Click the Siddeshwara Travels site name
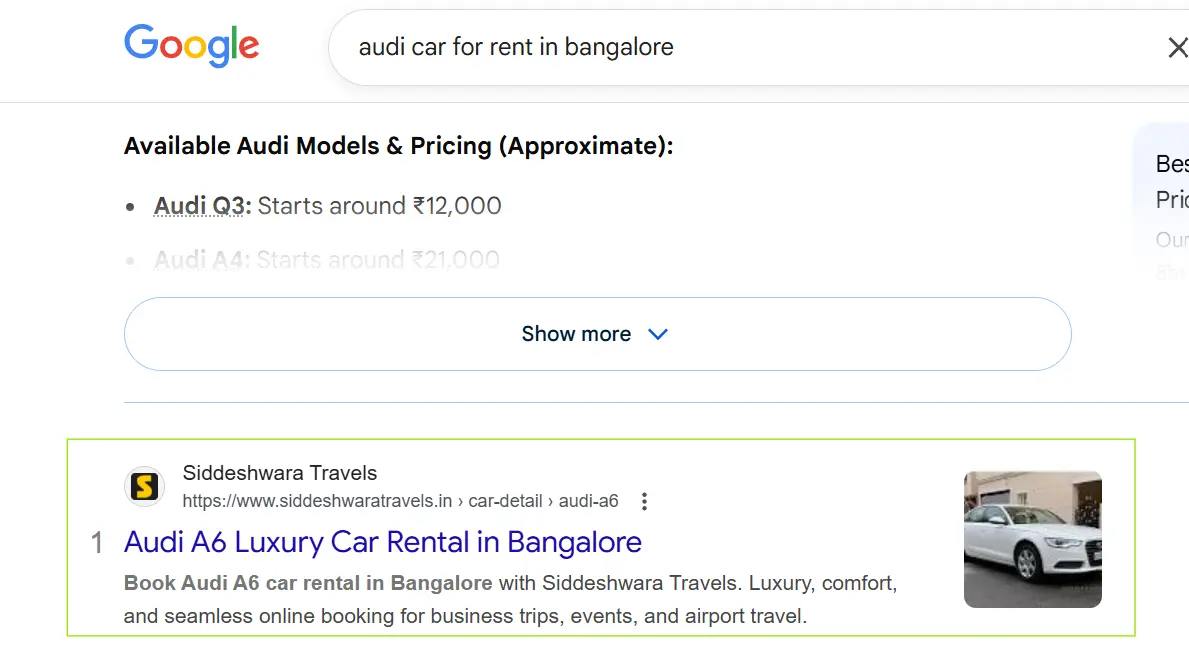The height and width of the screenshot is (646, 1189). click(280, 473)
